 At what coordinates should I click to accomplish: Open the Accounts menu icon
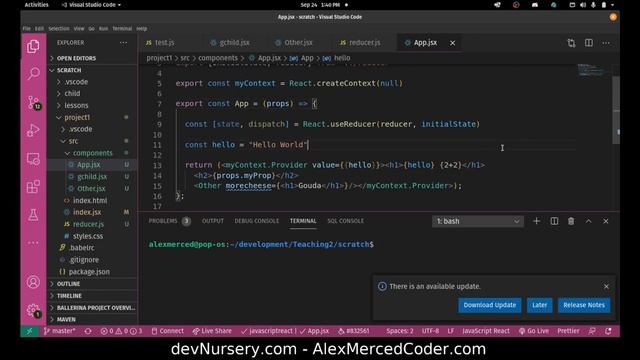click(x=33, y=282)
